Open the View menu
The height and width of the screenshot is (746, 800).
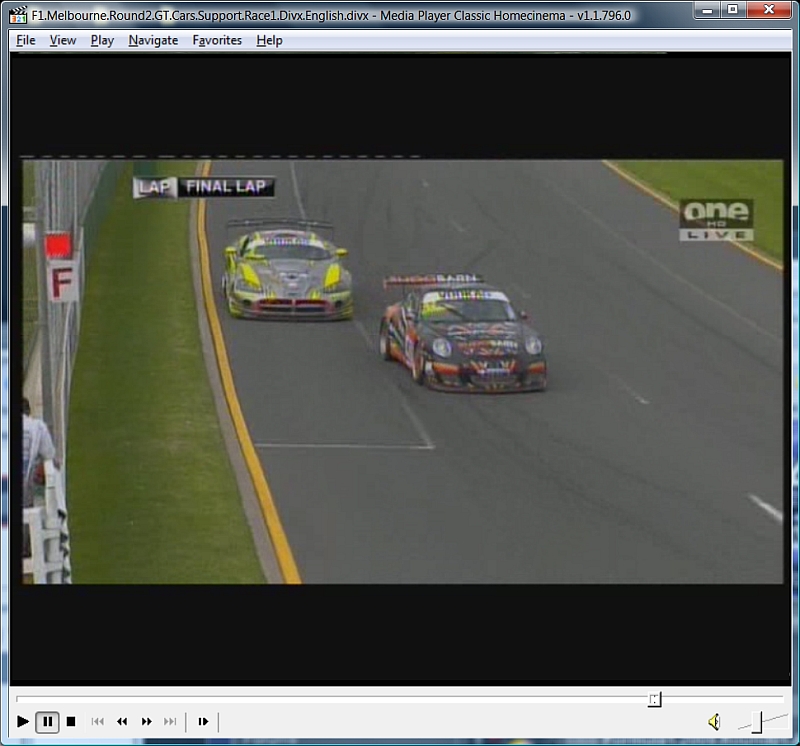63,40
